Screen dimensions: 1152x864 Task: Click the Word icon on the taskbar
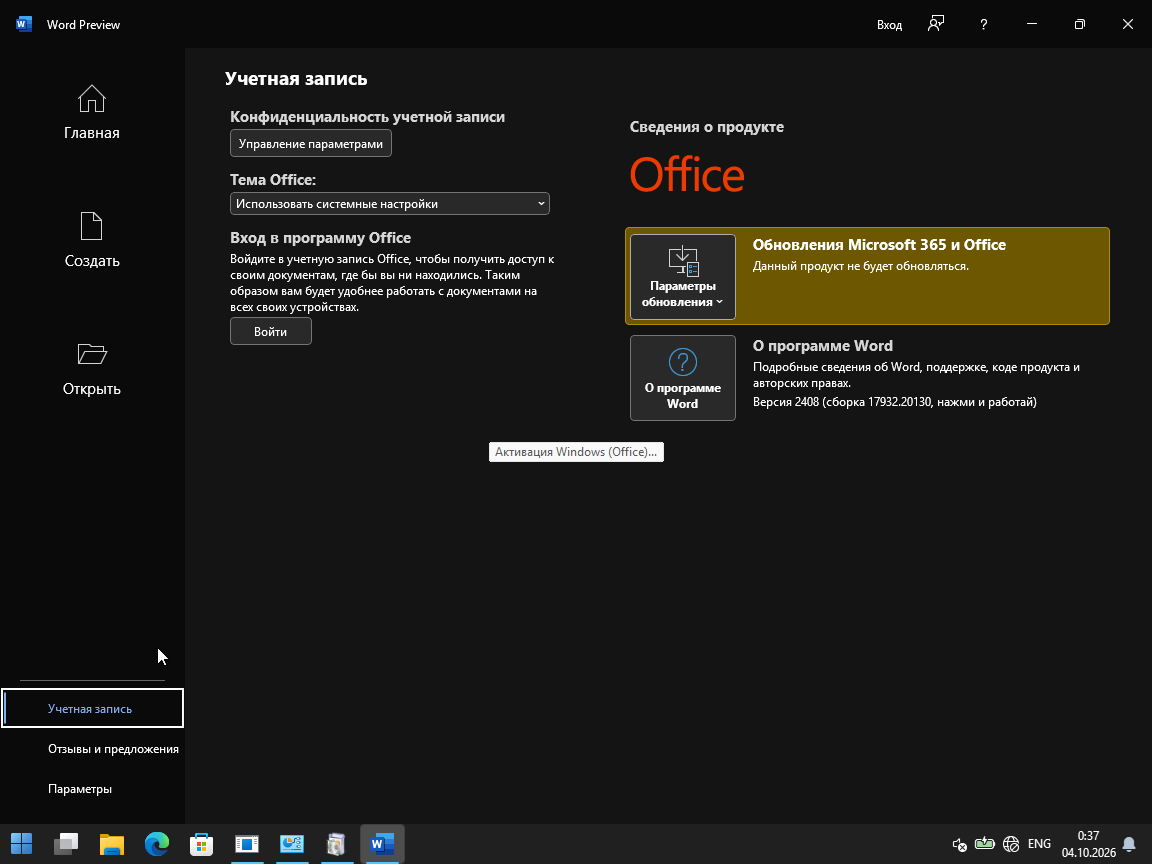[382, 843]
